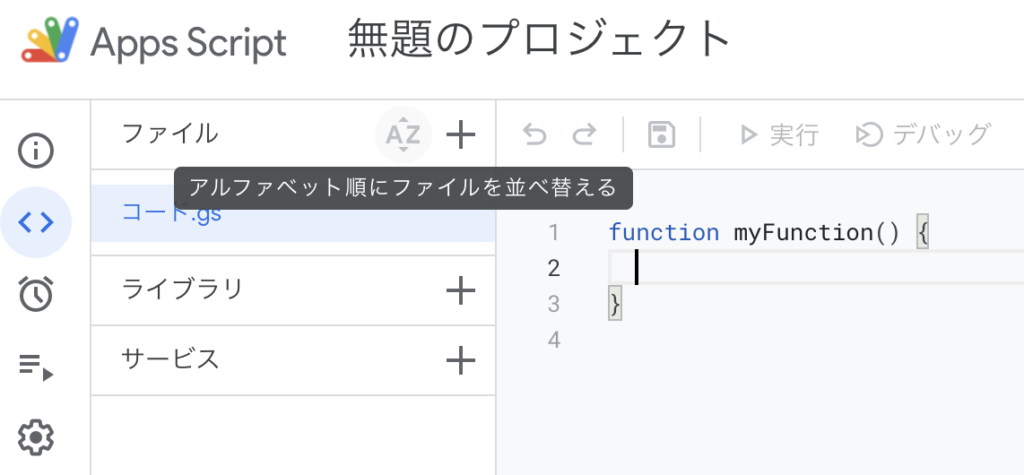Click the Undo arrow in editor toolbar
This screenshot has height=475, width=1024.
pos(534,135)
